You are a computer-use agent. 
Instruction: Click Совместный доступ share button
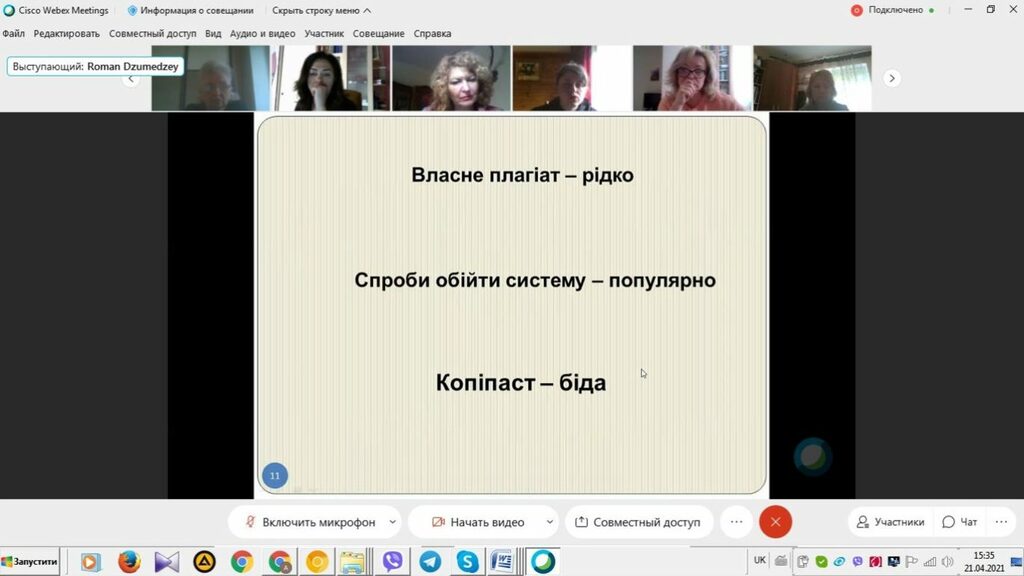click(637, 522)
